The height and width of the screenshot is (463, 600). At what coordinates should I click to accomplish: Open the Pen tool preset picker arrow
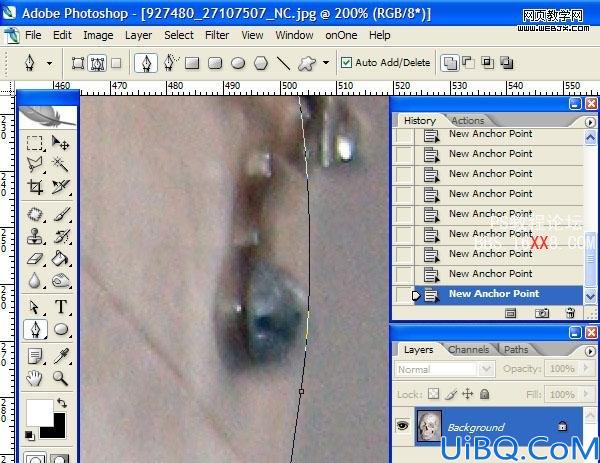pyautogui.click(x=49, y=63)
